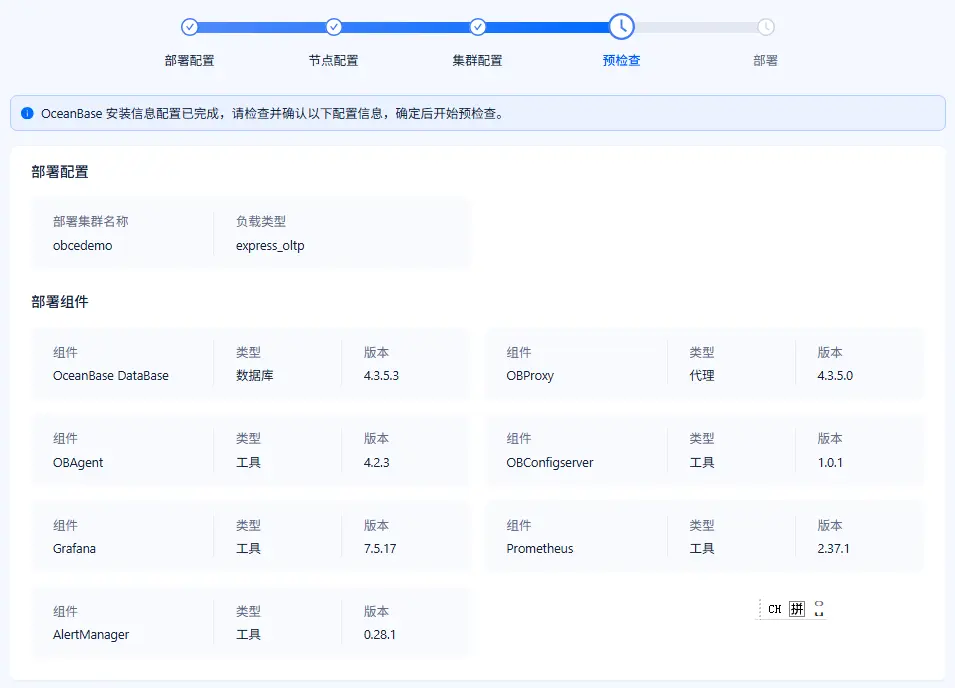The height and width of the screenshot is (688, 955).
Task: Click Prometheus version 2.37.1
Action: pos(833,549)
